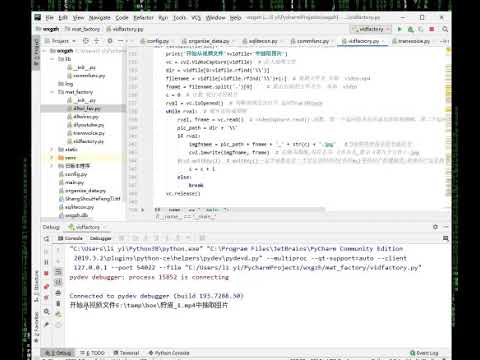The height and width of the screenshot is (360, 480).
Task: Open the Structure side panel
Action: click(x=36, y=286)
